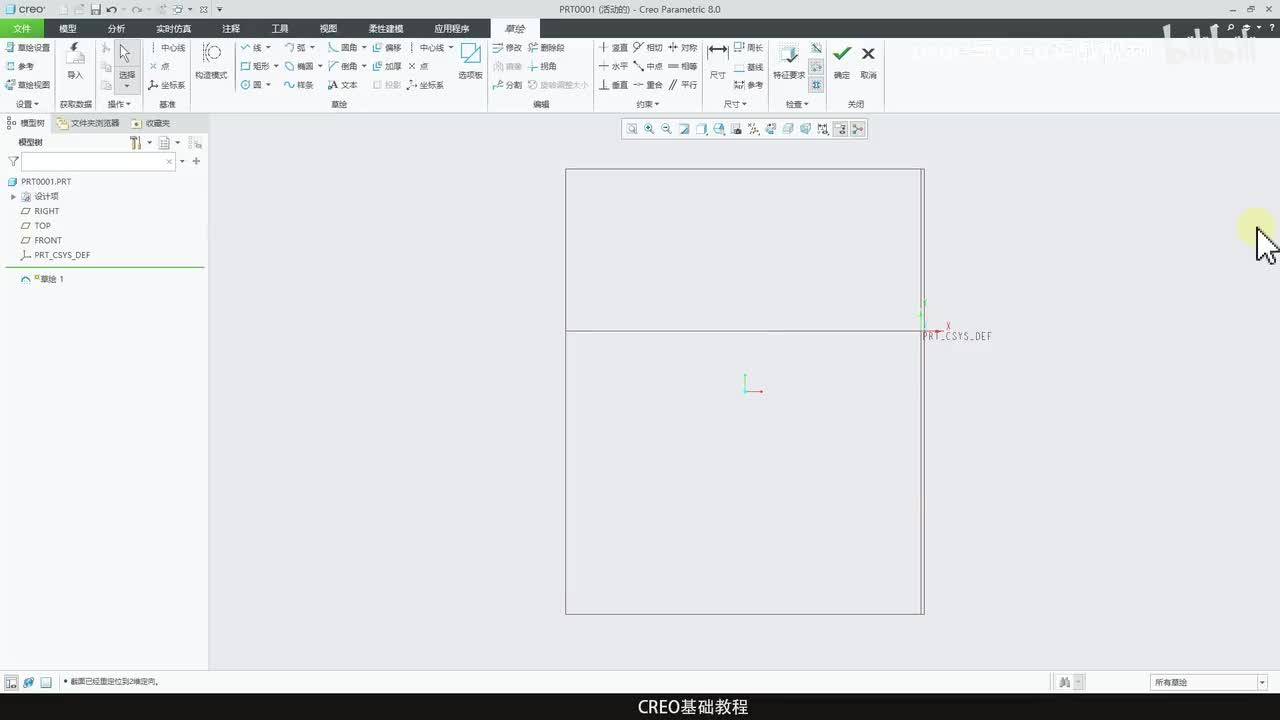Apply the 水平 (Horizontal) constraint

point(613,66)
